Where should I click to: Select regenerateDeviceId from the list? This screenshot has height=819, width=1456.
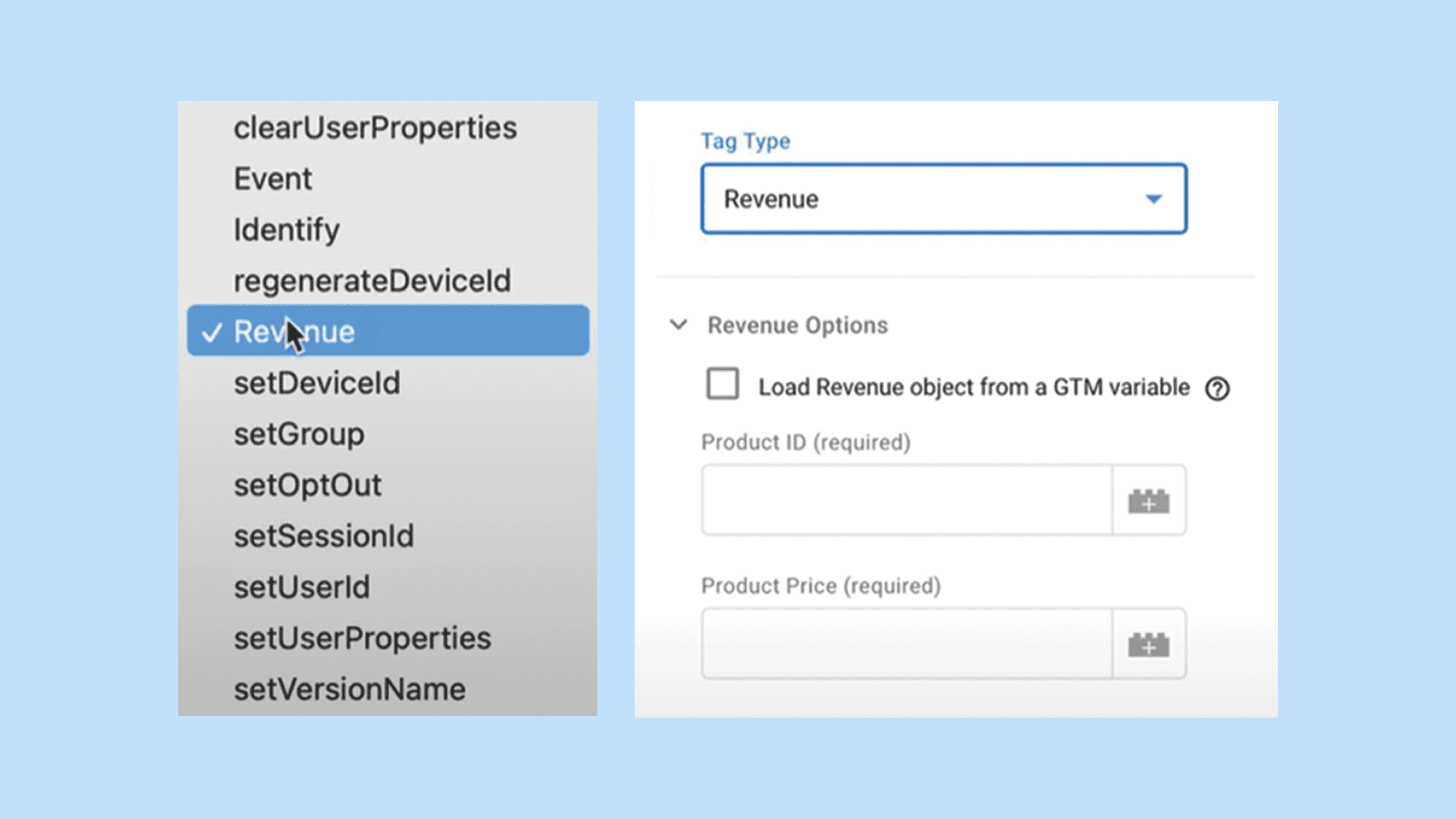pyautogui.click(x=372, y=280)
